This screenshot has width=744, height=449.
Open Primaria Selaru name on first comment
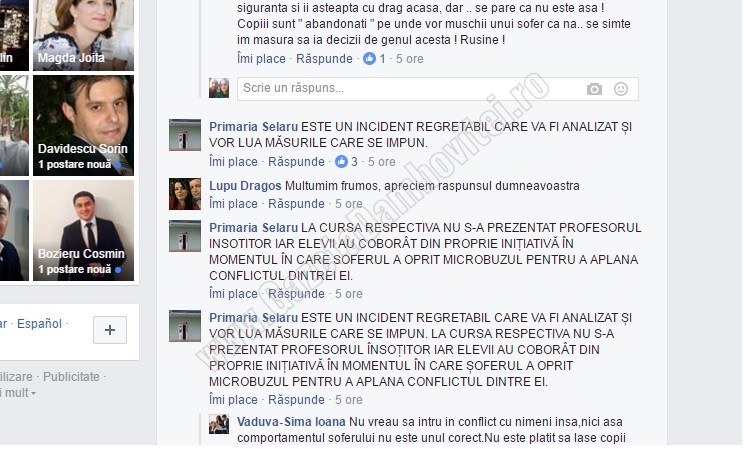click(x=253, y=127)
